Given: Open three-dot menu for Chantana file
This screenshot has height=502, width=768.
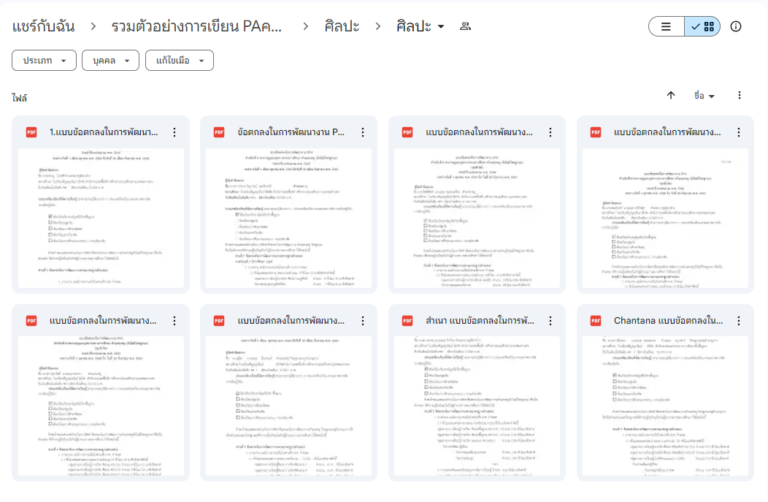Looking at the screenshot, I should pyautogui.click(x=739, y=321).
